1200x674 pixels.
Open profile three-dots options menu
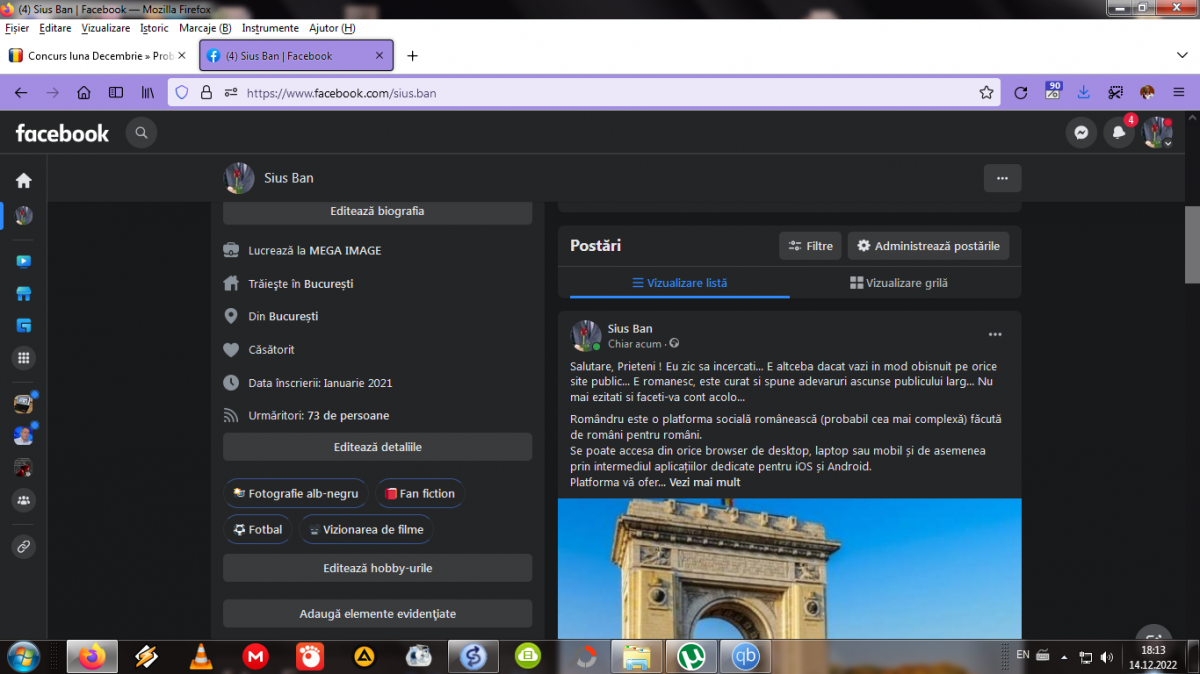point(1002,178)
